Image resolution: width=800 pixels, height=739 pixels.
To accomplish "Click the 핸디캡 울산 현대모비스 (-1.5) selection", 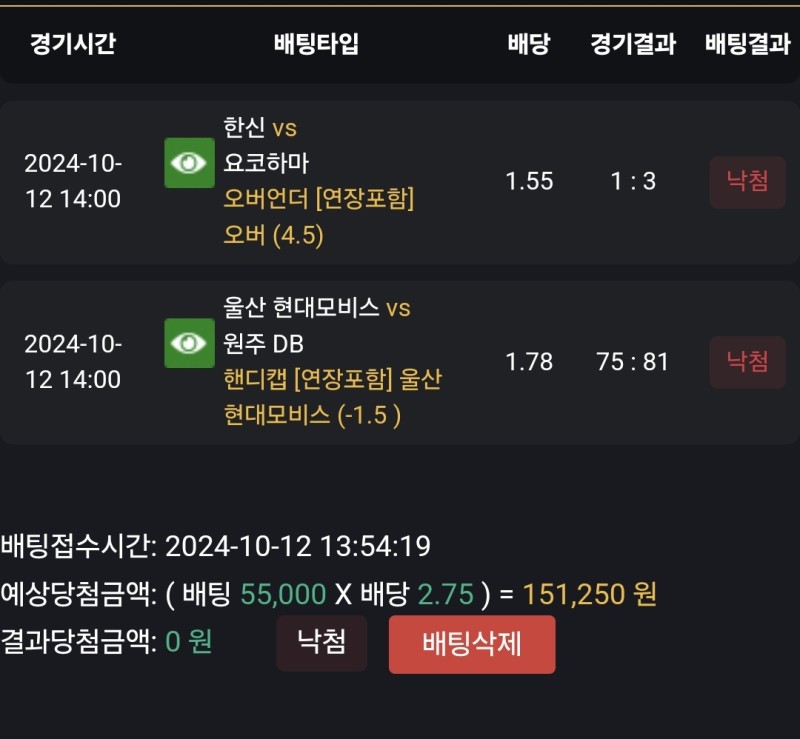I will point(332,397).
